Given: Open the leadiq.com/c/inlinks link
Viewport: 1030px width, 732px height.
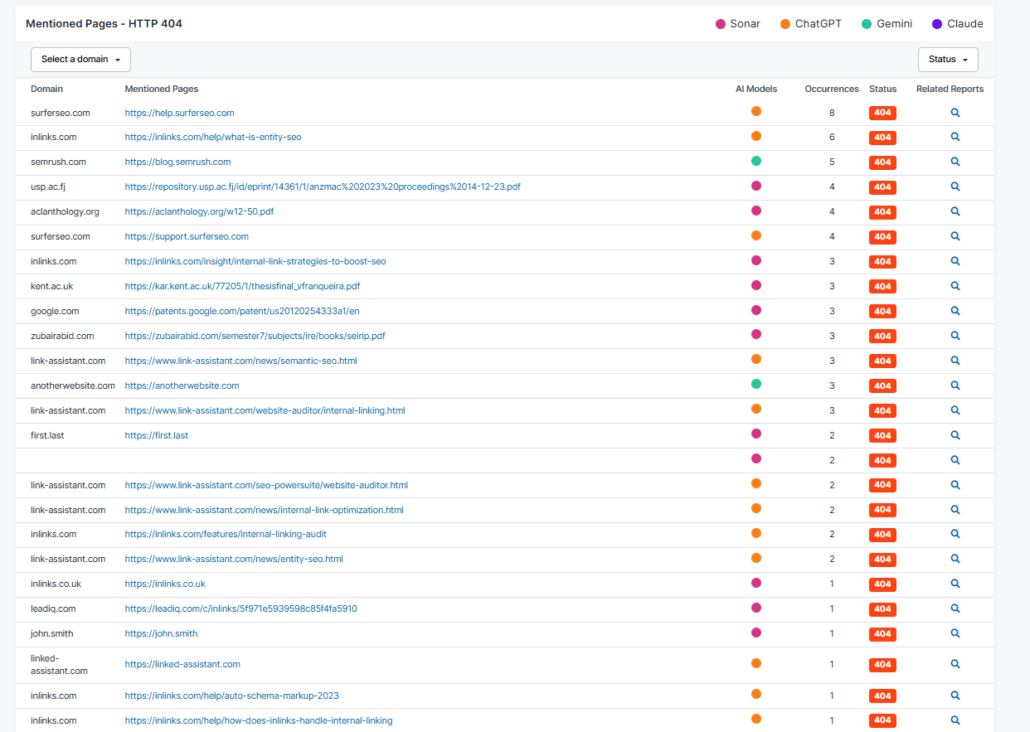Looking at the screenshot, I should [241, 609].
